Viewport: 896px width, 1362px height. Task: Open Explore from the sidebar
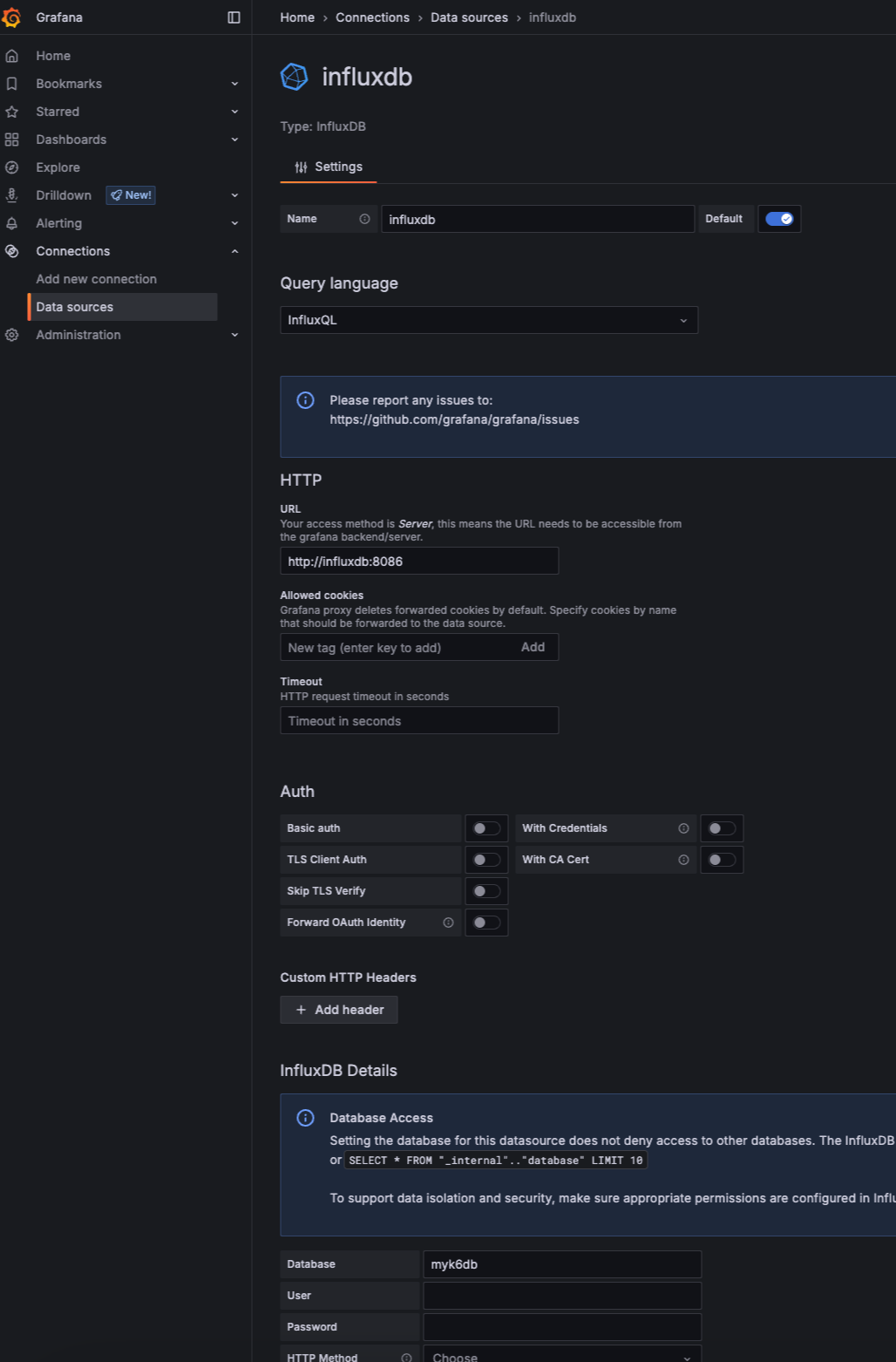[x=58, y=167]
